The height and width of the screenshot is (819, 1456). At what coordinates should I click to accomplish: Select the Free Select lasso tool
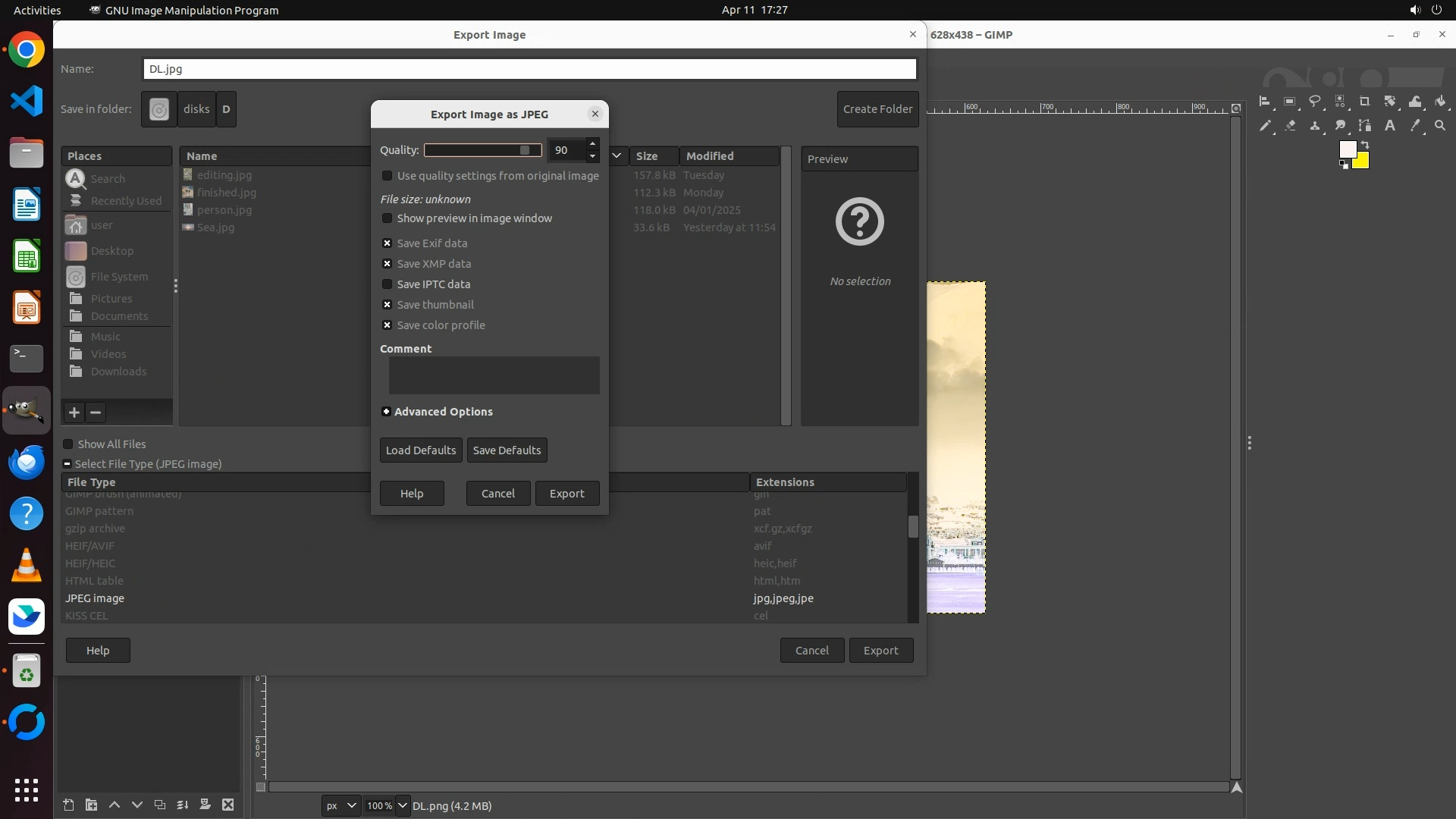[x=1315, y=102]
